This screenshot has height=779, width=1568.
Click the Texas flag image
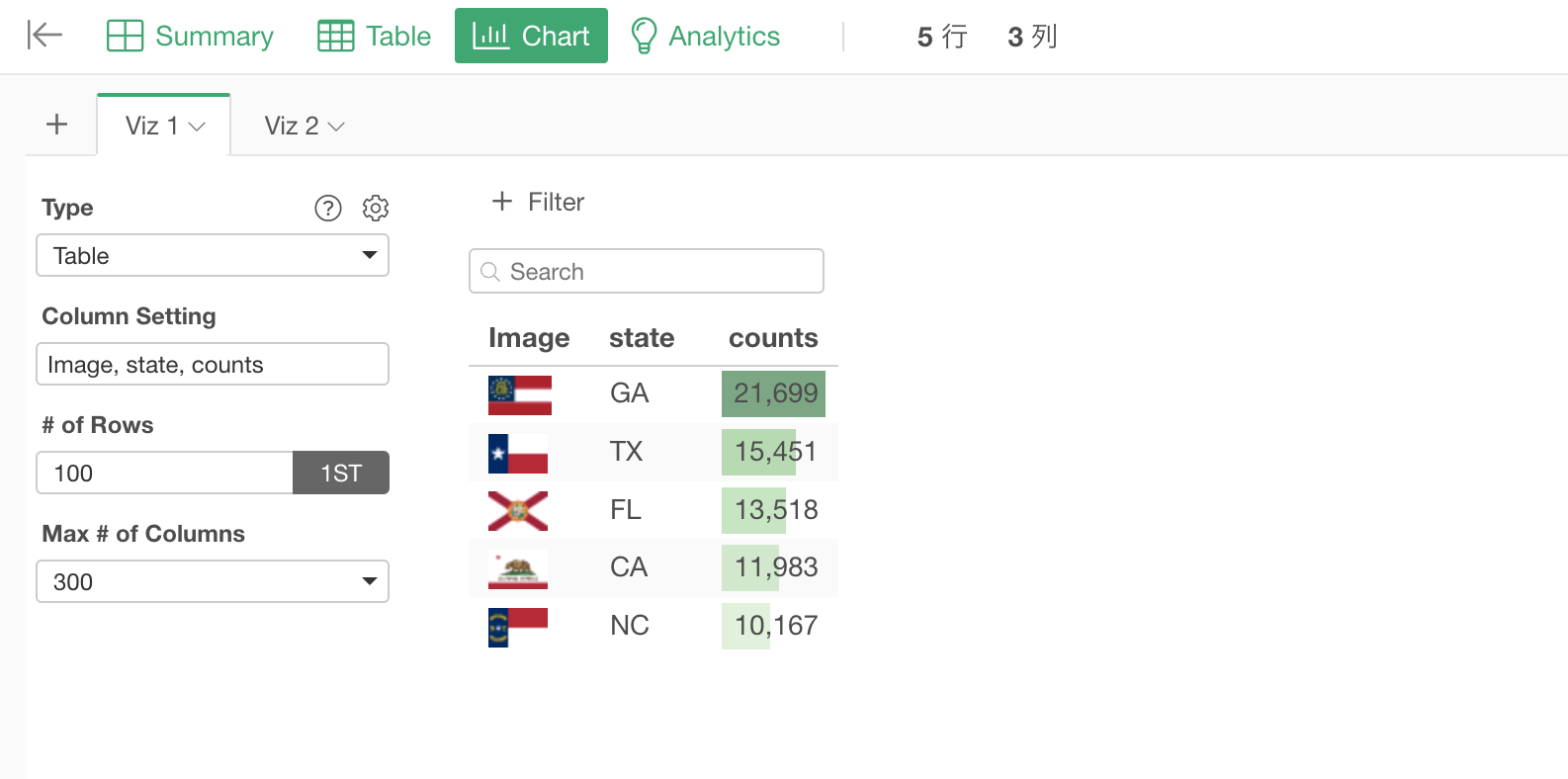point(518,453)
